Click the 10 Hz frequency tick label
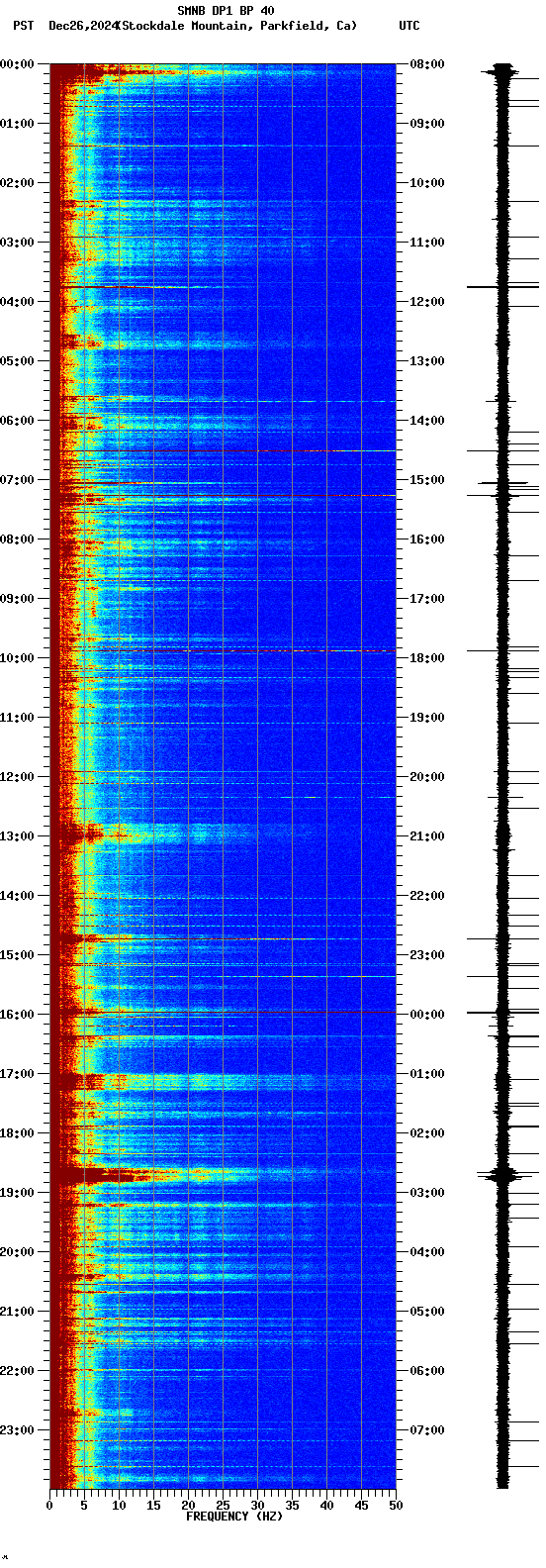Viewport: 546px width, 1568px height. [119, 1506]
